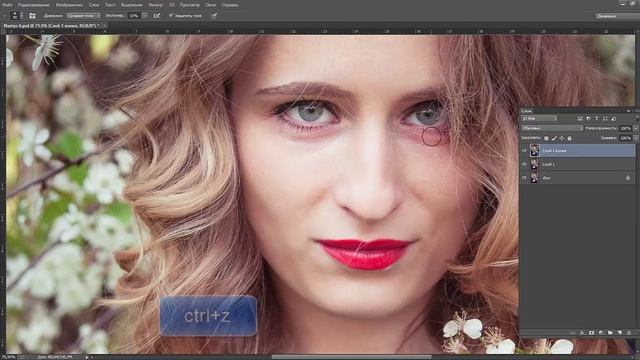
Task: Create new fill or adjustment layer icon
Action: [x=601, y=333]
